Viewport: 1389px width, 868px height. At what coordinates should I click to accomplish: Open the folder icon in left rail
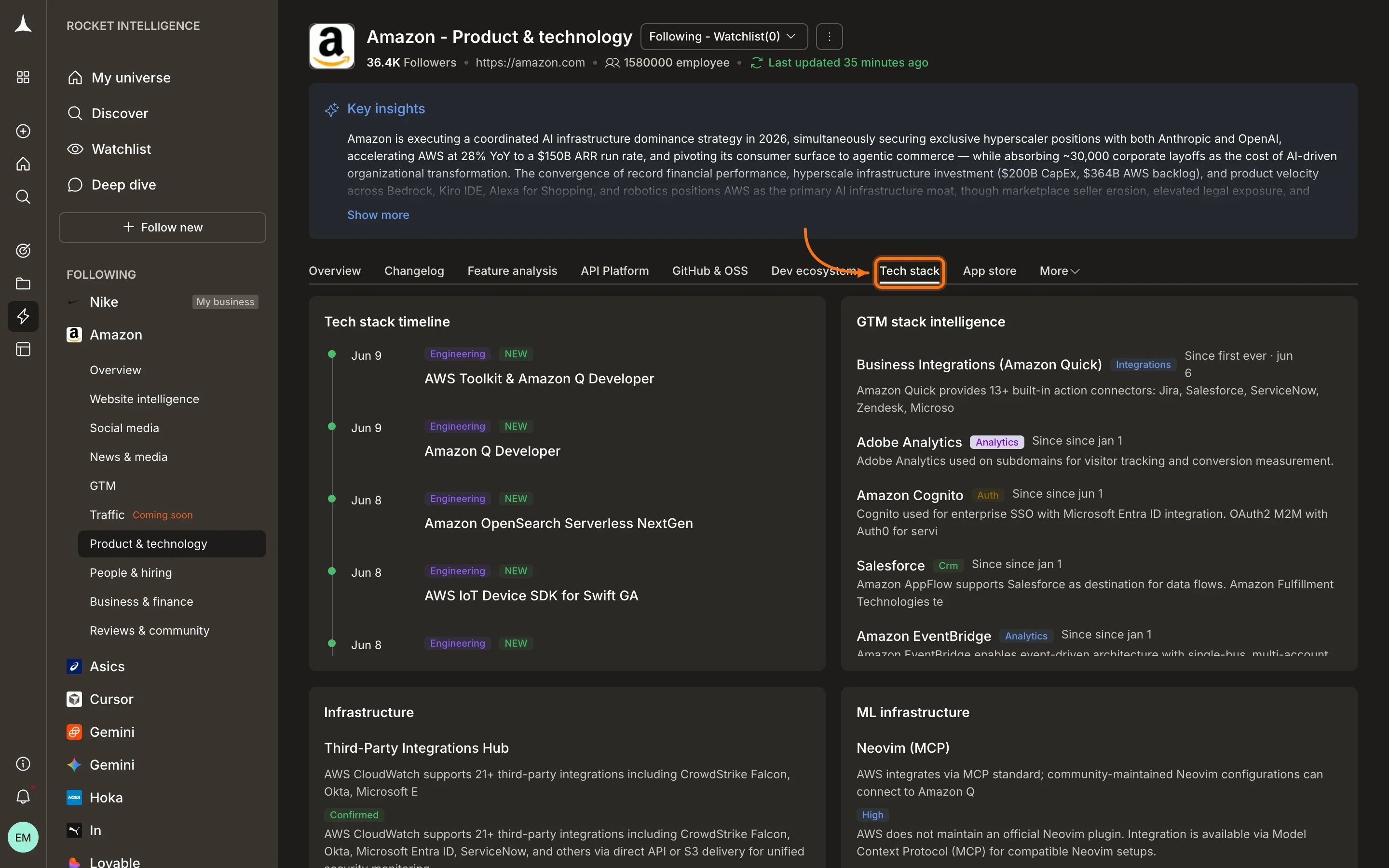click(23, 283)
